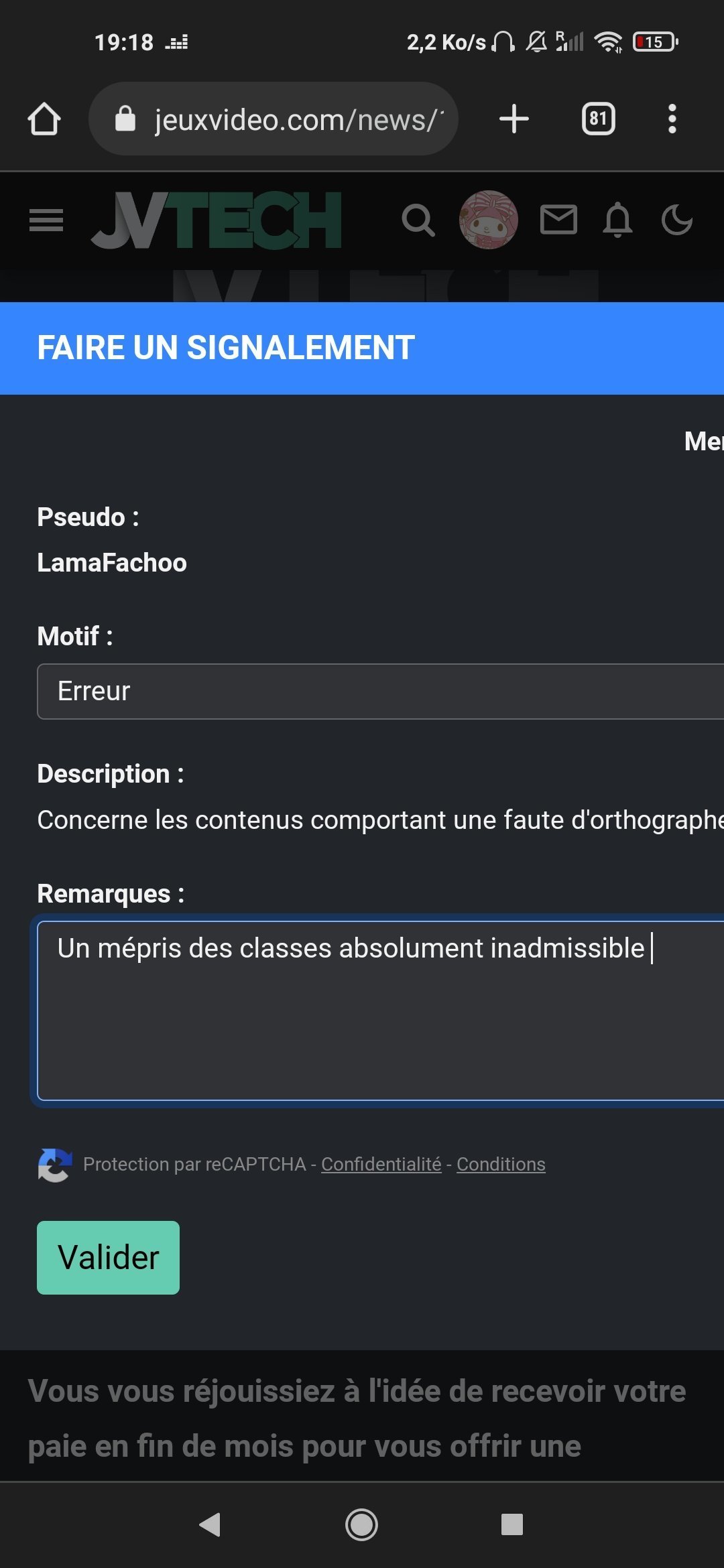The width and height of the screenshot is (724, 1568).
Task: Click the JVTECH logo
Action: coord(217,220)
